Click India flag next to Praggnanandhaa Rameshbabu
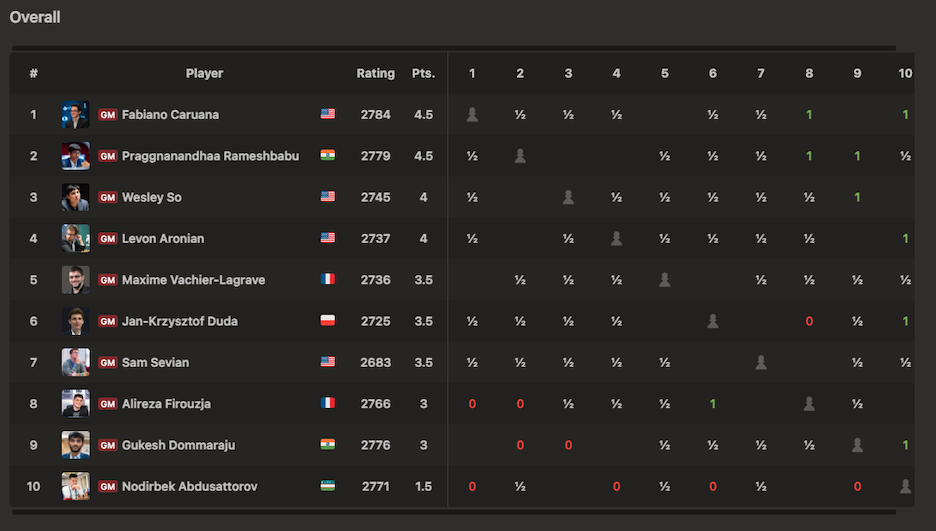The height and width of the screenshot is (531, 936). tap(328, 156)
